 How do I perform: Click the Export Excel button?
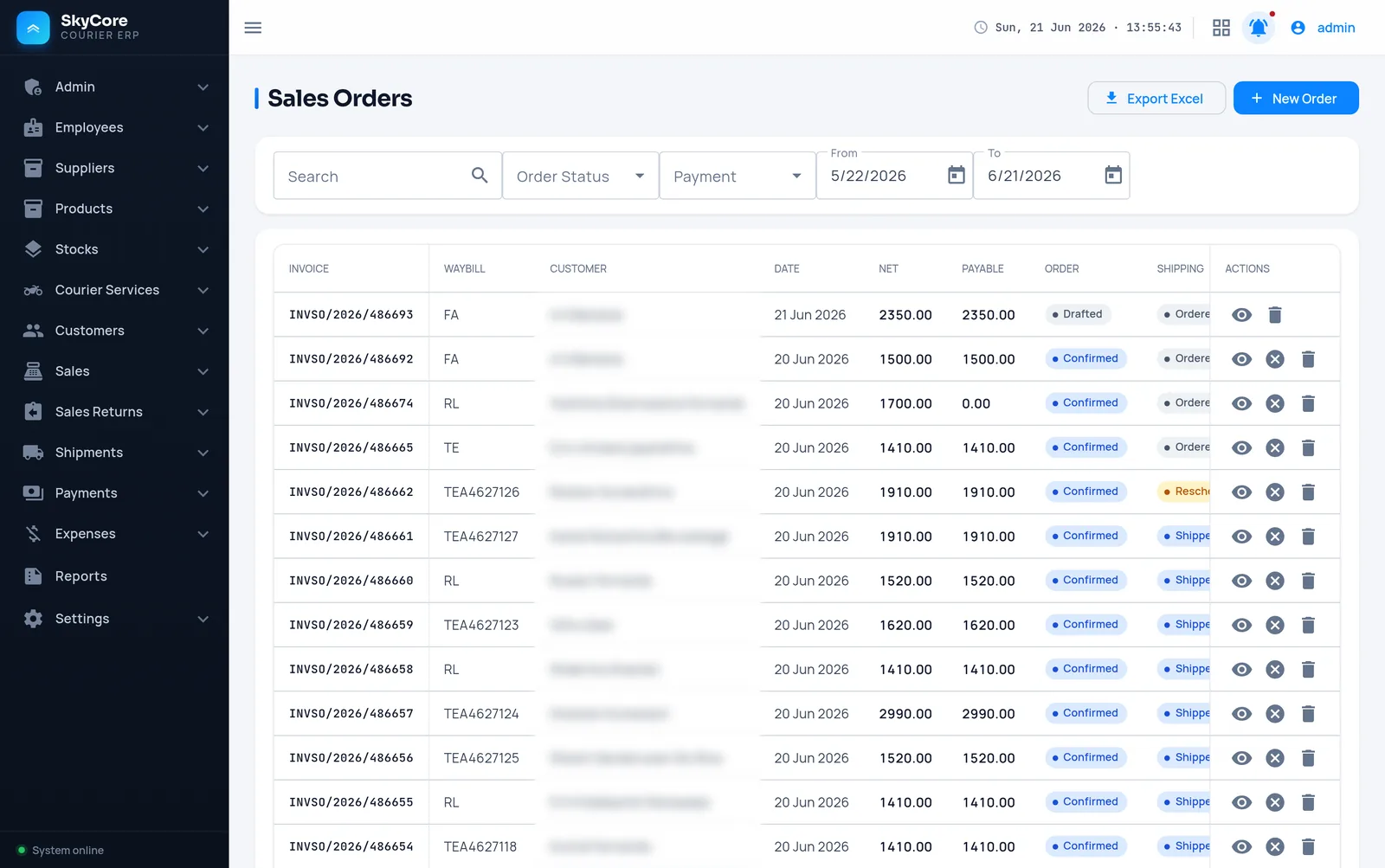click(1156, 98)
